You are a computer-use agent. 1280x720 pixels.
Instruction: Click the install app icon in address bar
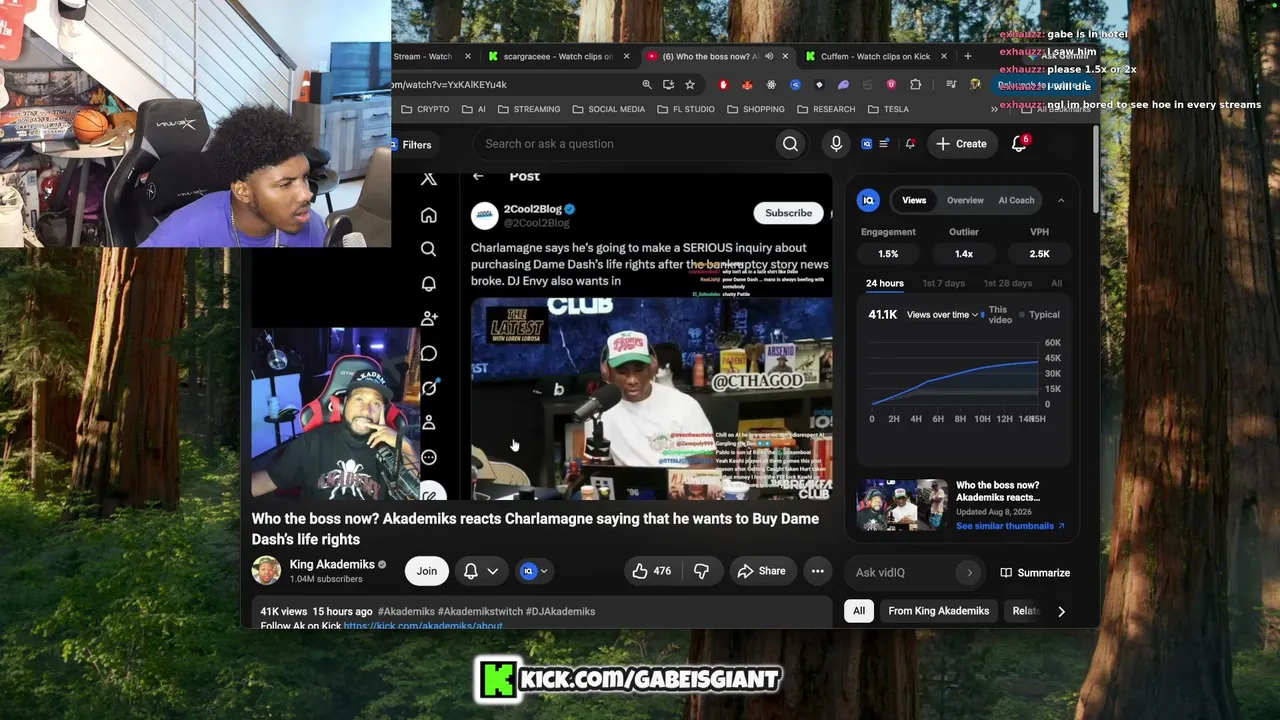click(x=668, y=85)
